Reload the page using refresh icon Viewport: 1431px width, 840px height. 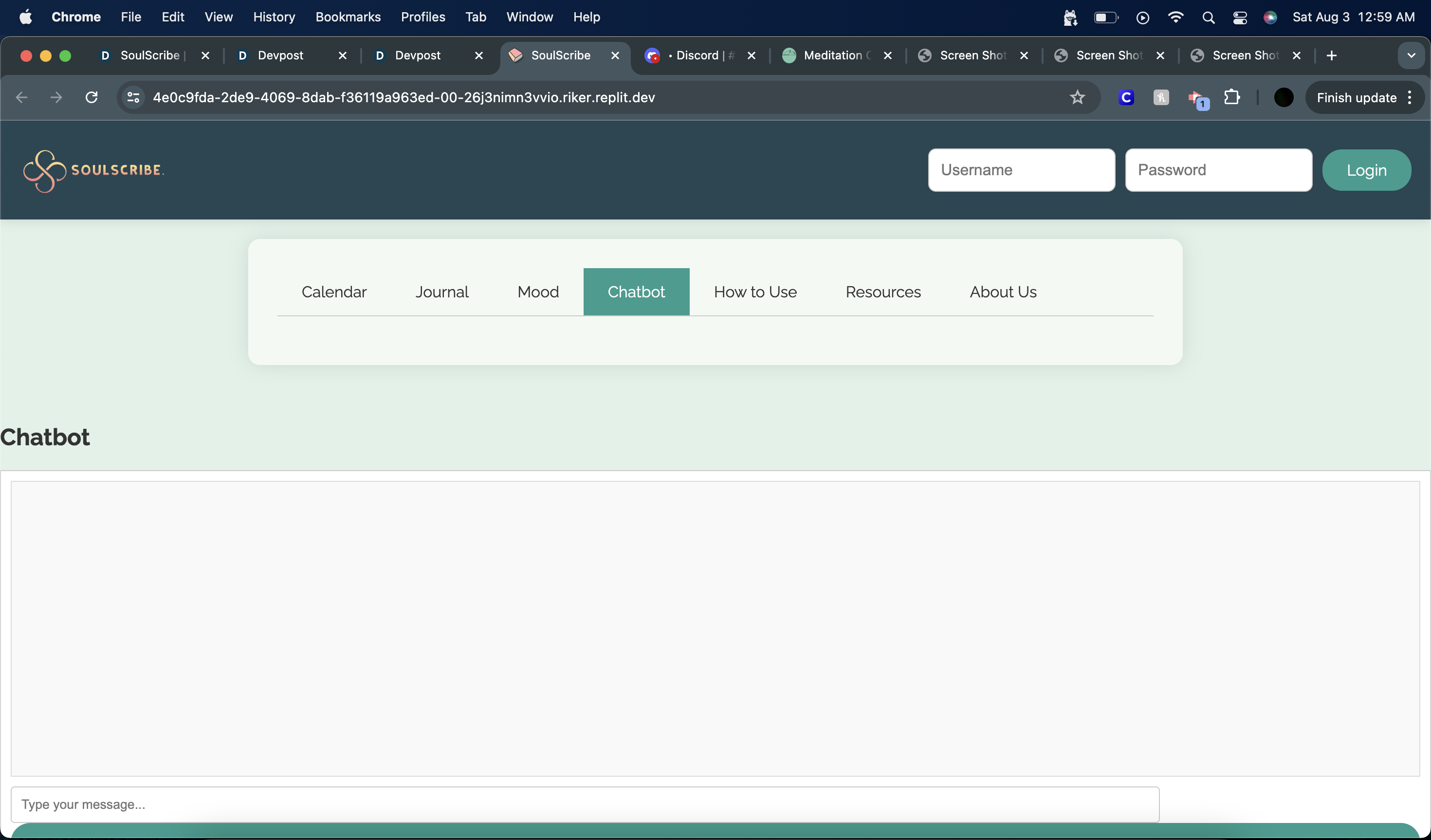click(x=92, y=98)
